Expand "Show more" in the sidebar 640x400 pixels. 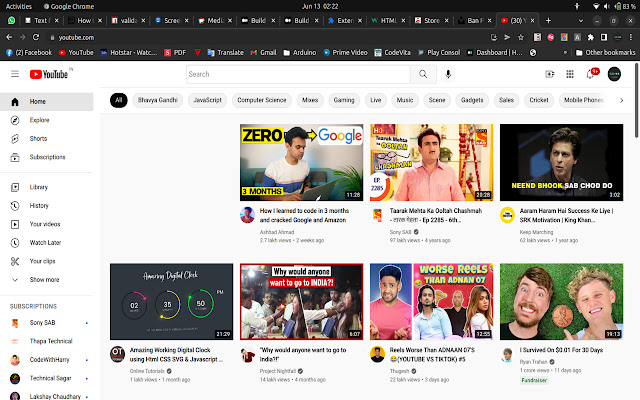44,280
